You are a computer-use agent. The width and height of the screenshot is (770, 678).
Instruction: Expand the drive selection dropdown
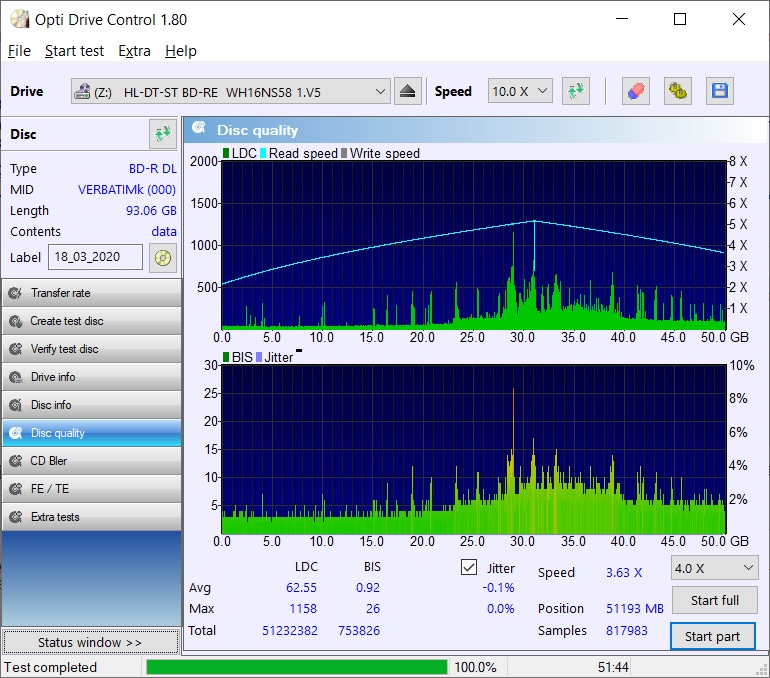pyautogui.click(x=380, y=91)
